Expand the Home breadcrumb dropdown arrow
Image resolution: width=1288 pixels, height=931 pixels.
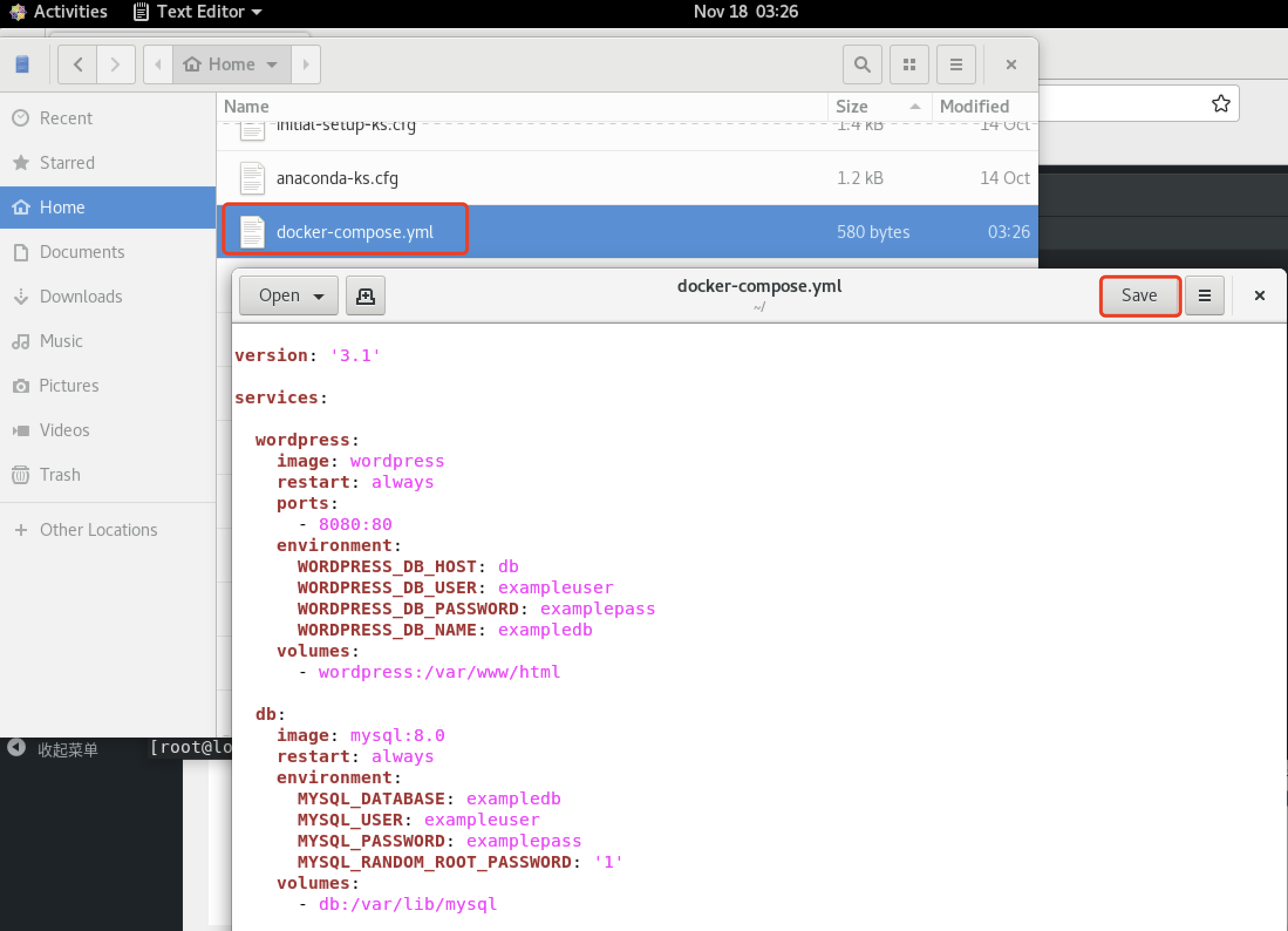tap(272, 64)
